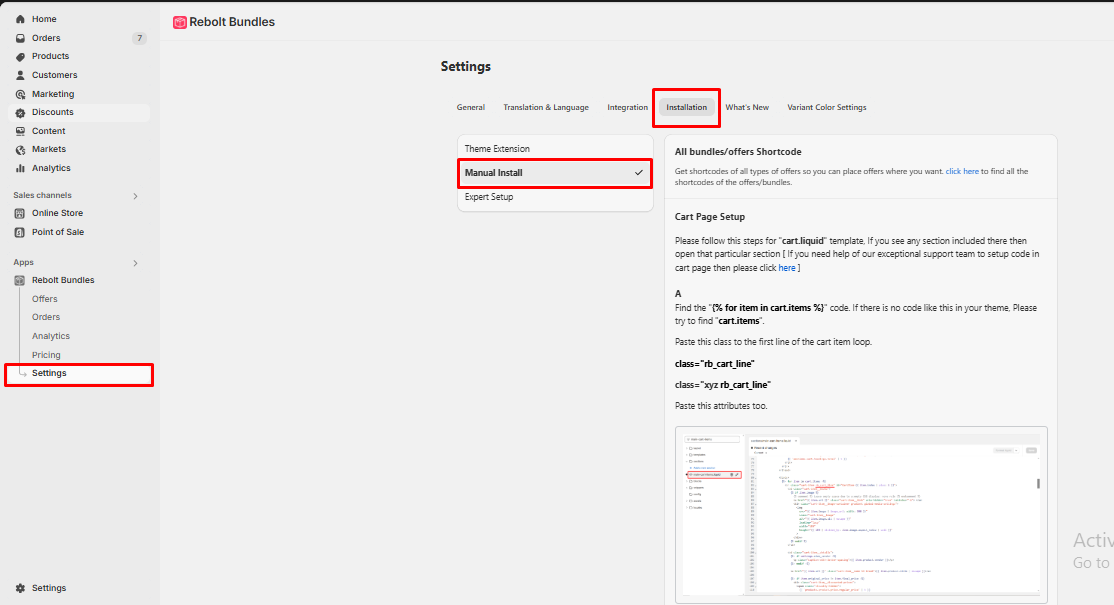
Task: Click the Discounts badge icon
Action: (x=20, y=112)
